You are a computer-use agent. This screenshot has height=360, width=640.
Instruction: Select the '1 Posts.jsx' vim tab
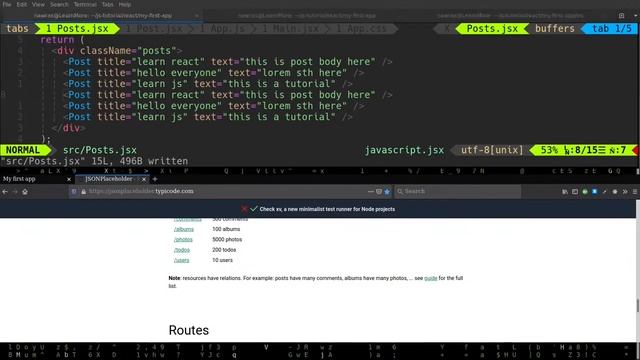[x=77, y=29]
